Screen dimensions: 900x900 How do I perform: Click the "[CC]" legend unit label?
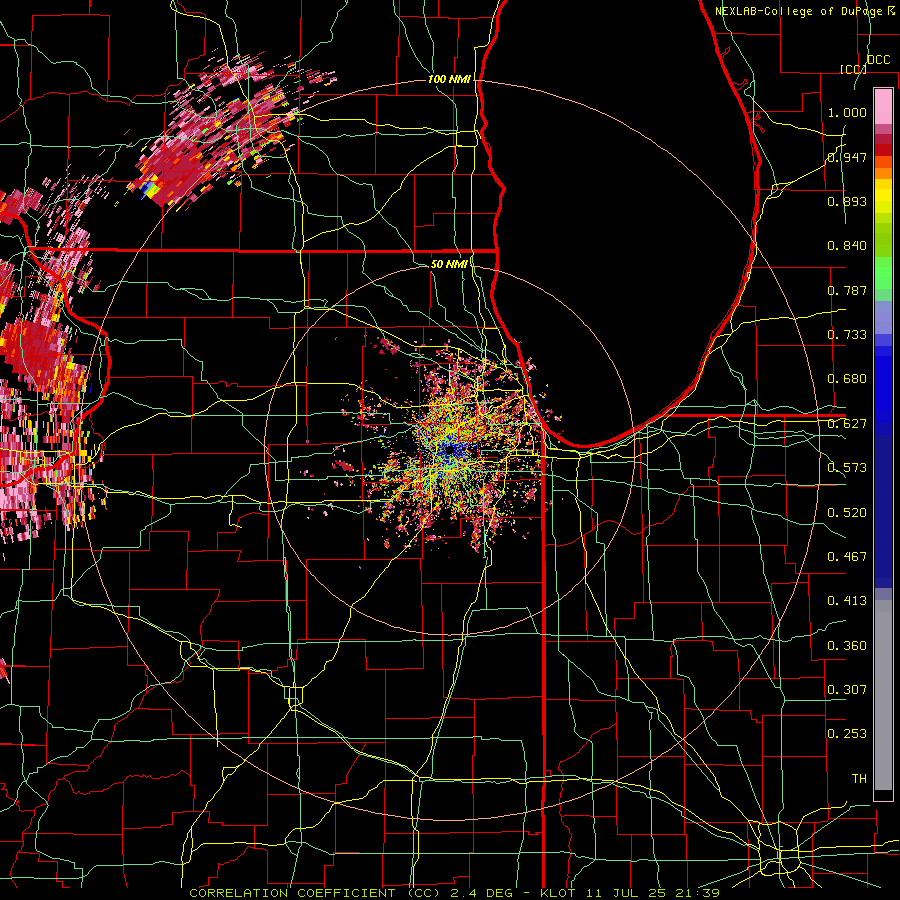853,69
